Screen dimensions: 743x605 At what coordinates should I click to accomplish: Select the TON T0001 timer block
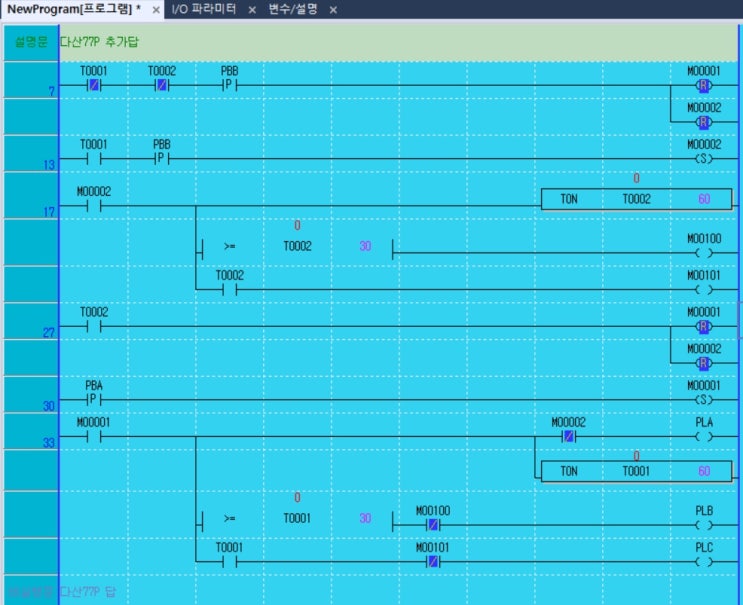click(636, 471)
